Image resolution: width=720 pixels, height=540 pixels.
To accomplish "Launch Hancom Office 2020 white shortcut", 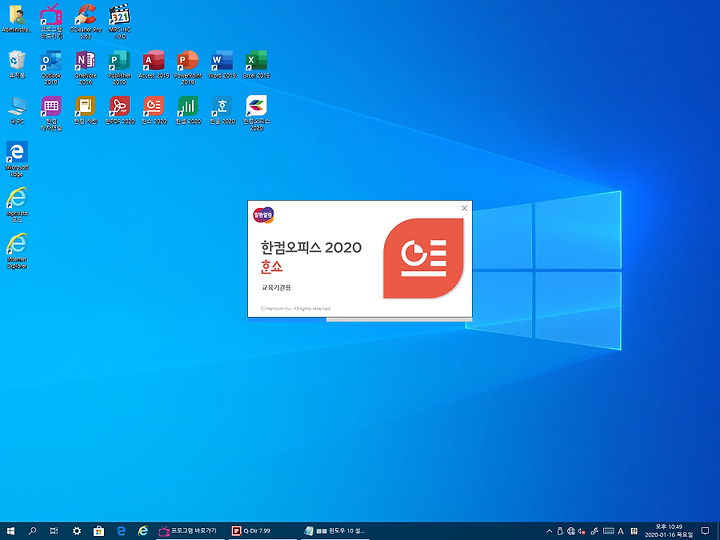I will coord(256,113).
